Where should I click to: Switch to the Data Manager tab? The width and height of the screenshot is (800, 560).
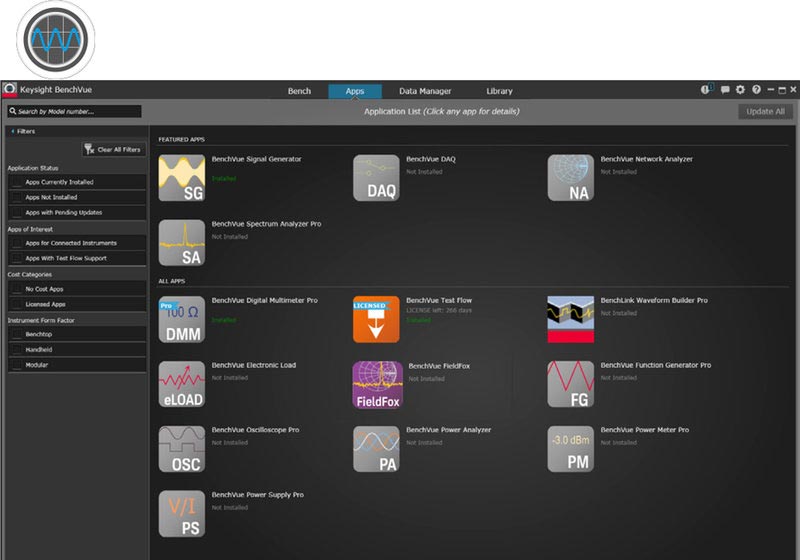click(x=425, y=91)
